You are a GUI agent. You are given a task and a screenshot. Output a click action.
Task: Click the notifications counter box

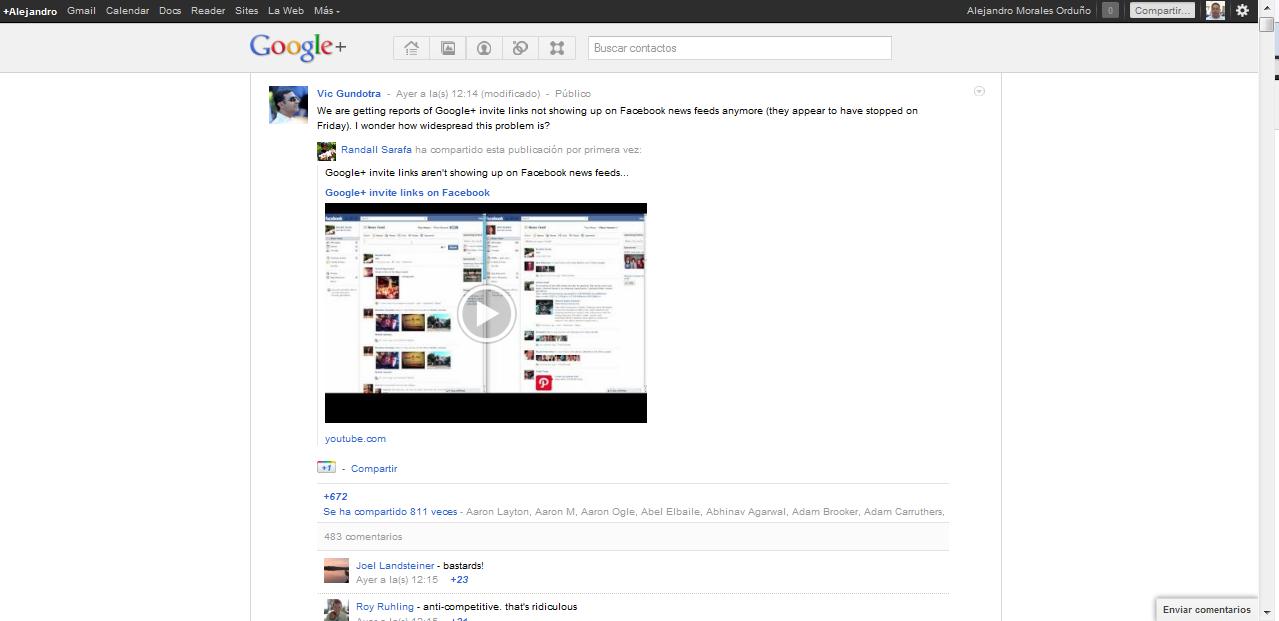click(1110, 11)
